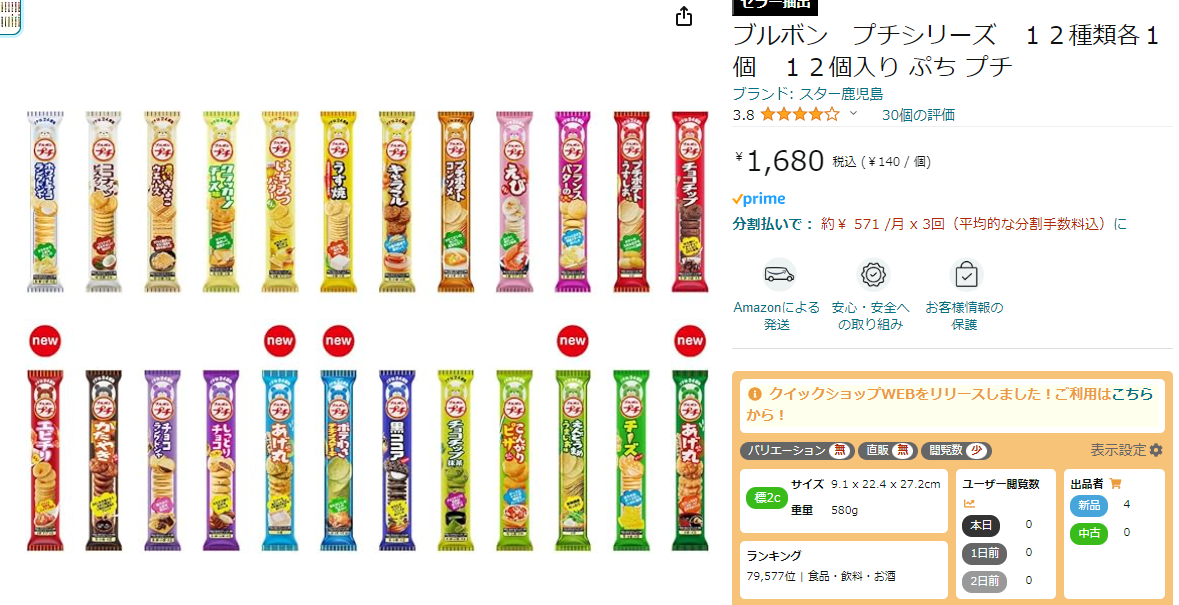Select the 中古 seller count badge

pos(1089,533)
